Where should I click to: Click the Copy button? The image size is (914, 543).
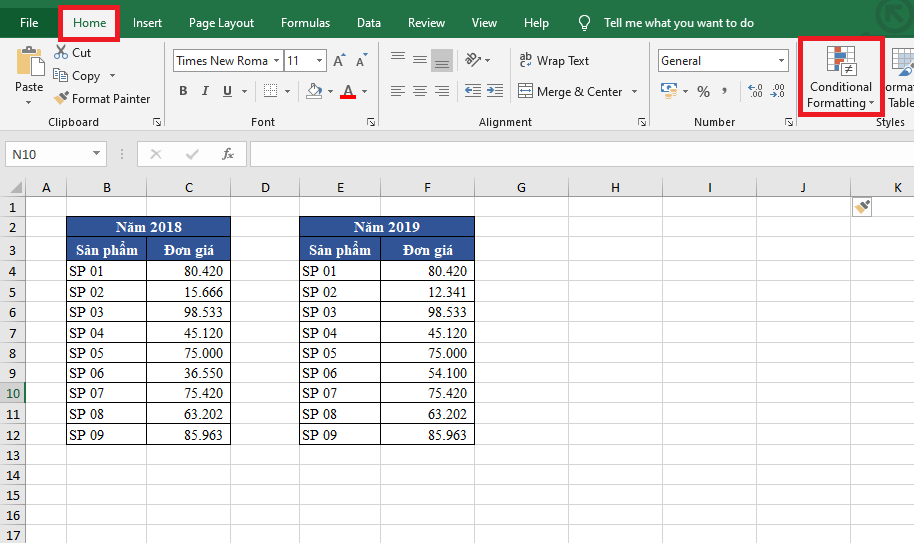point(77,76)
